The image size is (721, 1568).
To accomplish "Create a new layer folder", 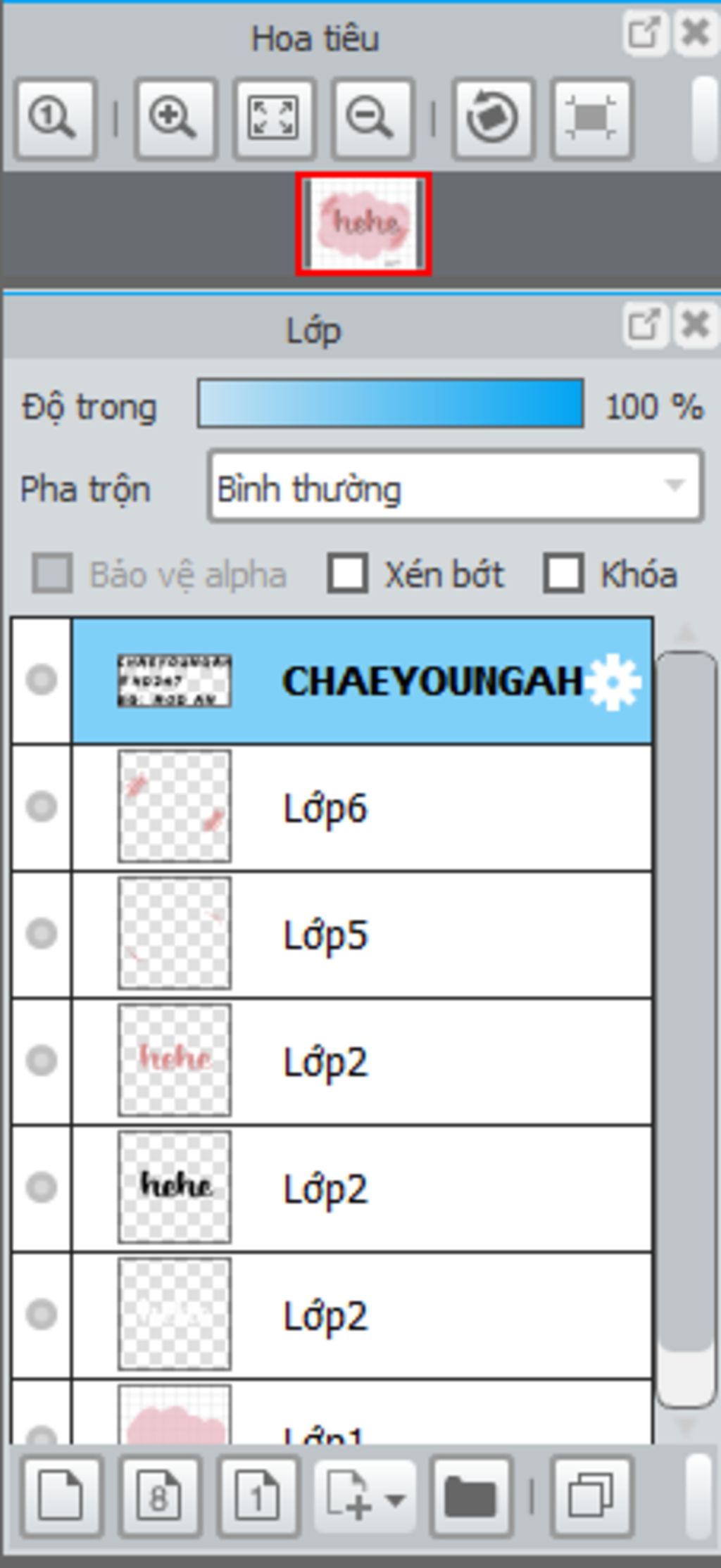I will [471, 1496].
